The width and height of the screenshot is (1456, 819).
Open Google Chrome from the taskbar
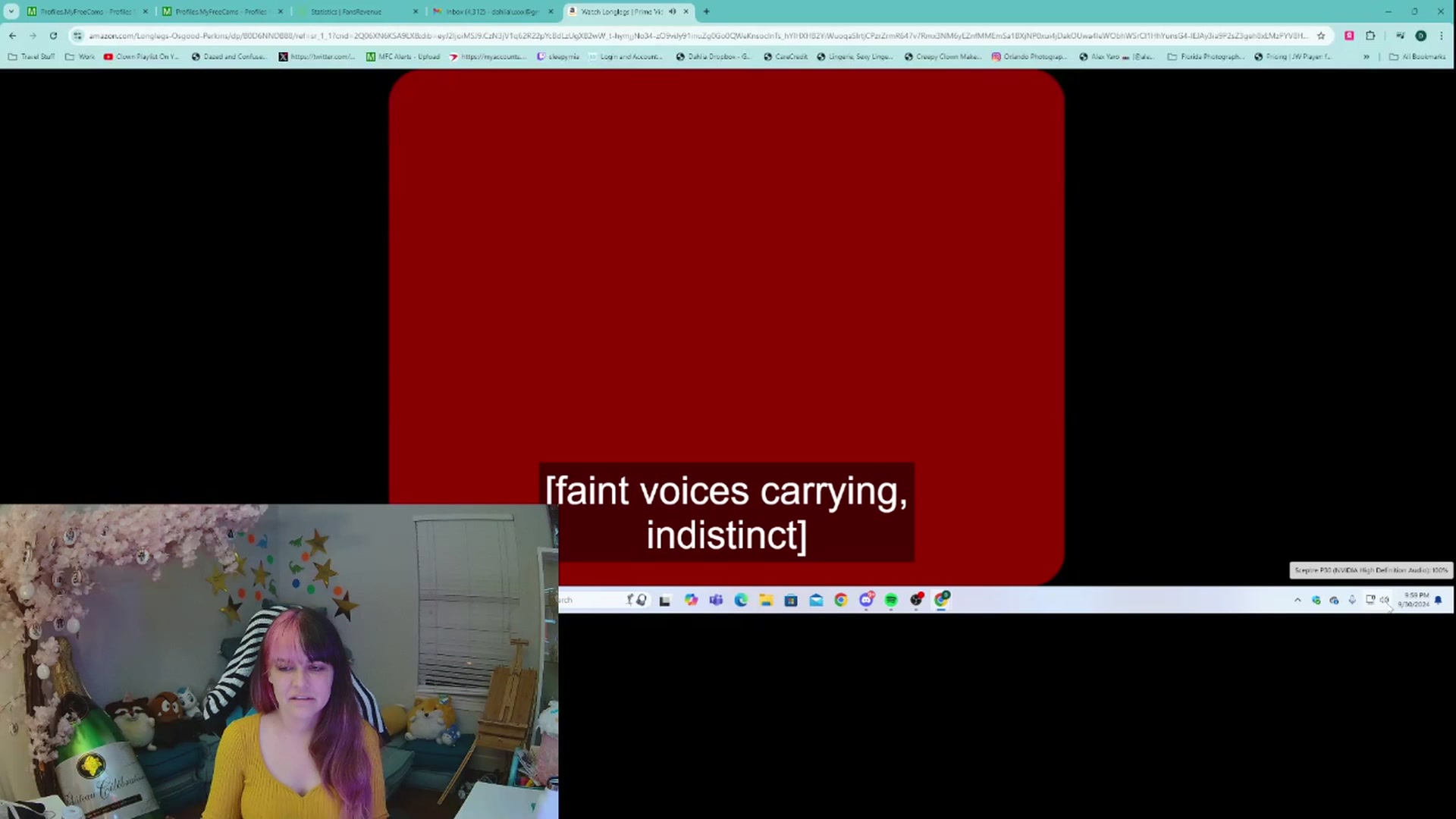click(841, 600)
